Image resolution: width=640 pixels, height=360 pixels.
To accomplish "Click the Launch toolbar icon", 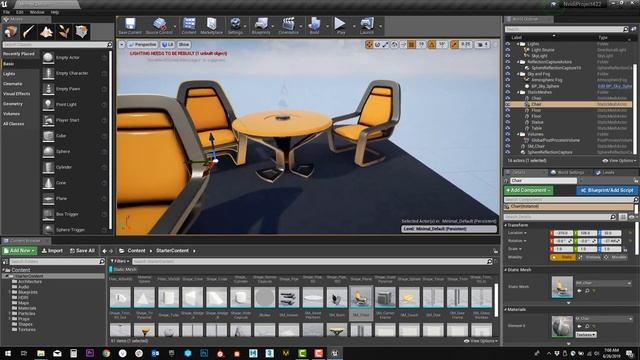I will click(367, 26).
